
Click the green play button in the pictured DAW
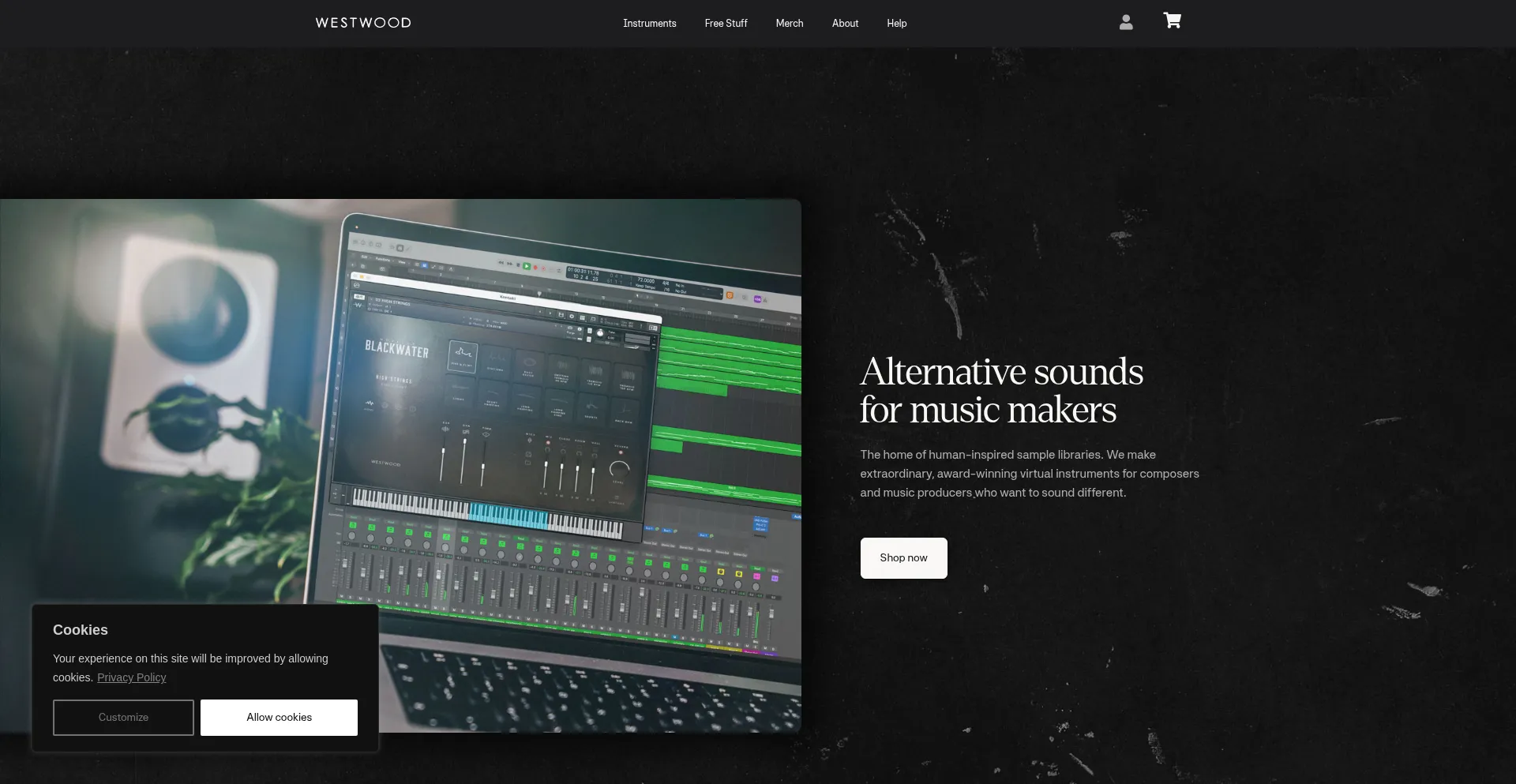point(527,267)
